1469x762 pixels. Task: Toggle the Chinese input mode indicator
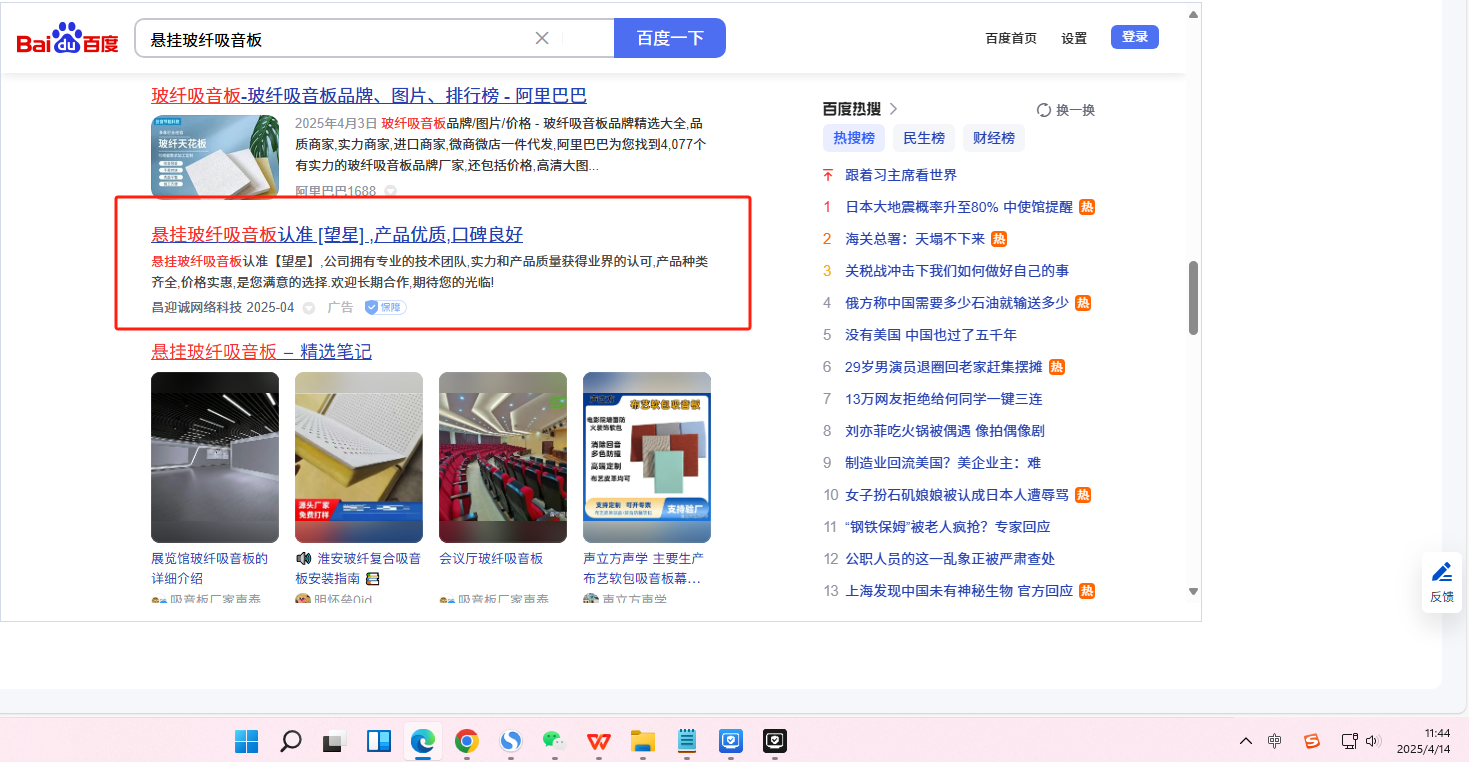(x=1275, y=741)
